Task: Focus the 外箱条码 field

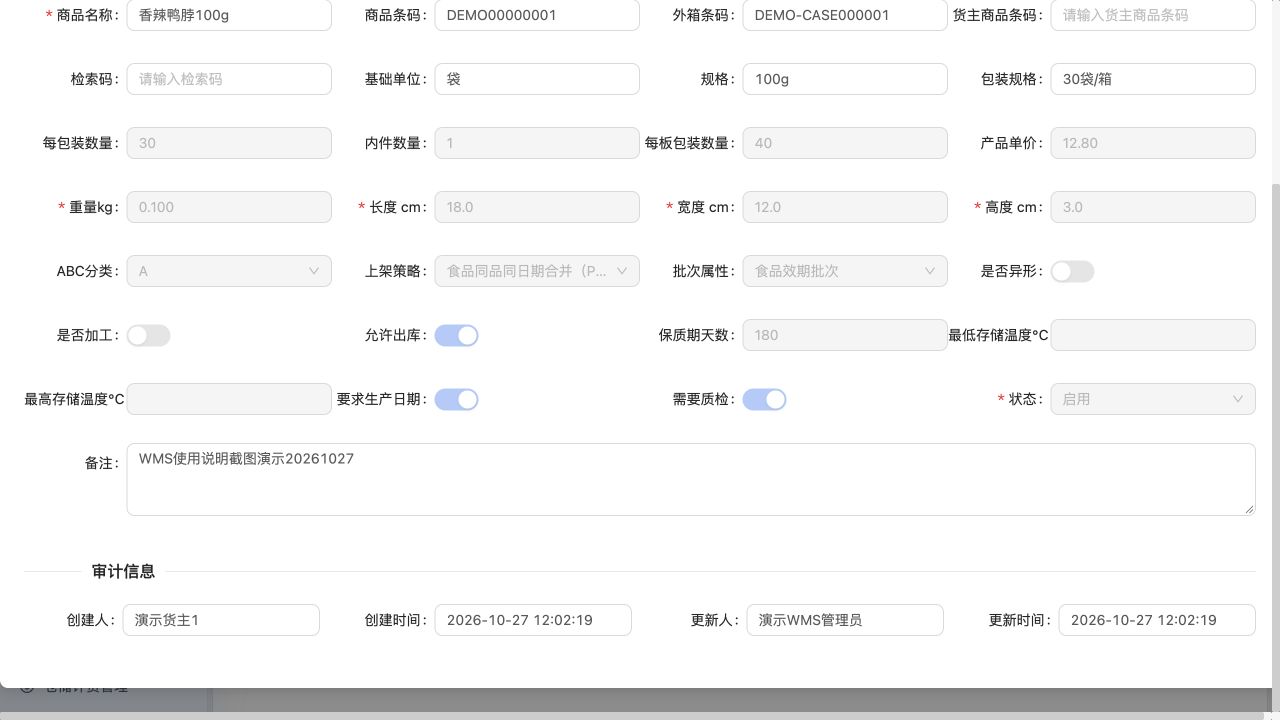Action: click(845, 15)
